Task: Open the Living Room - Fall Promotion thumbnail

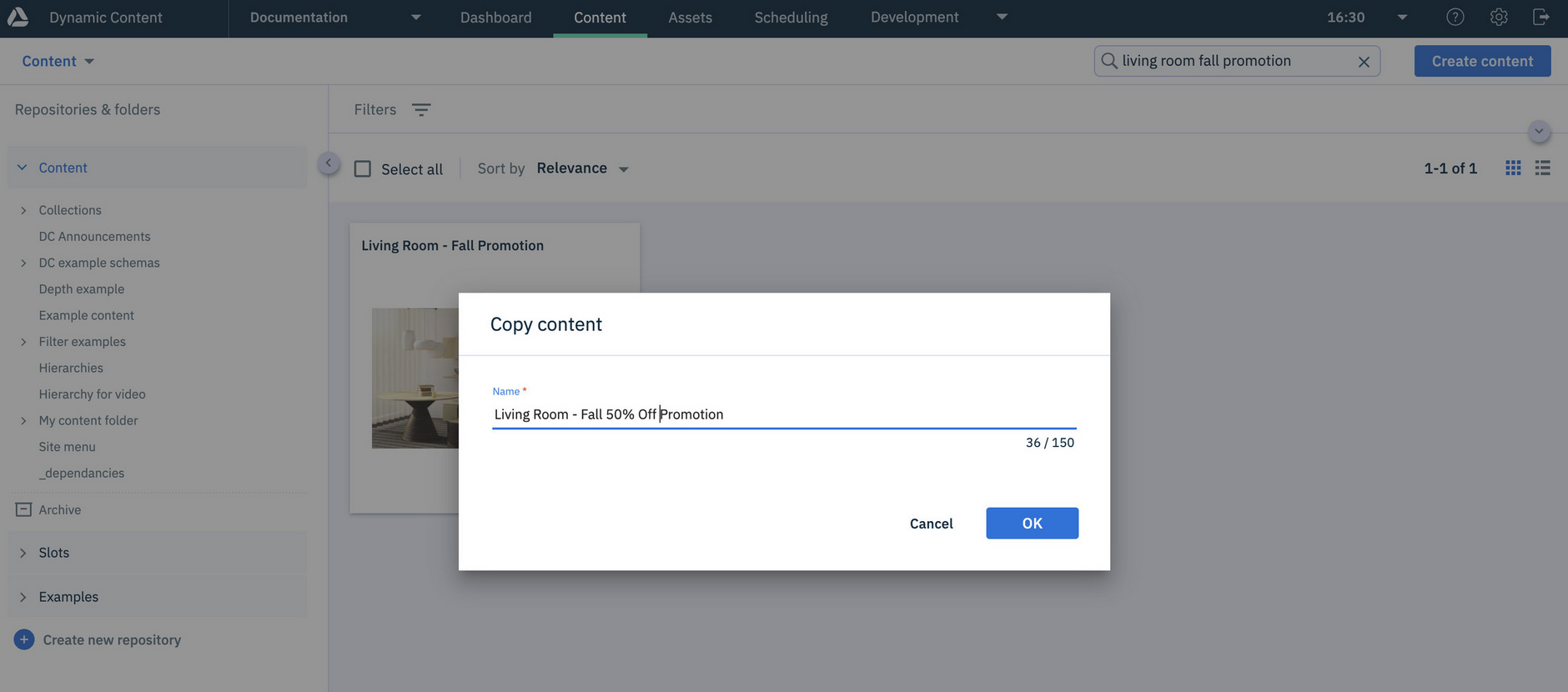Action: coord(415,379)
